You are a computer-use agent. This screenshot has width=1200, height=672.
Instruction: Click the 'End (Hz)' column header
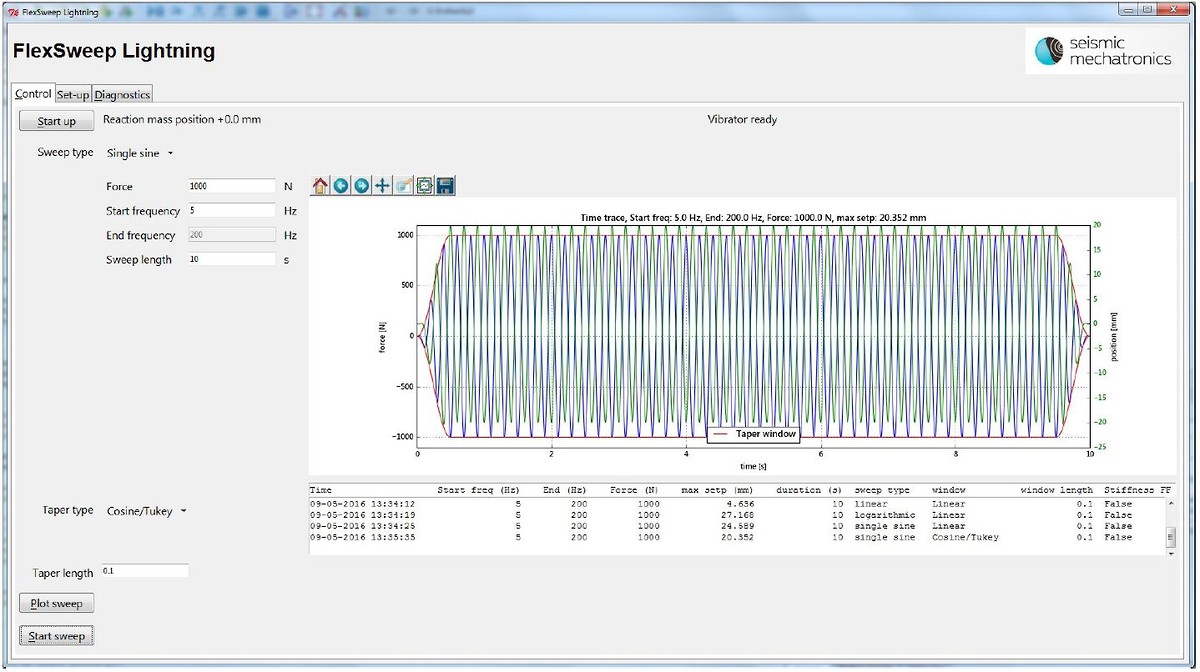[x=566, y=491]
